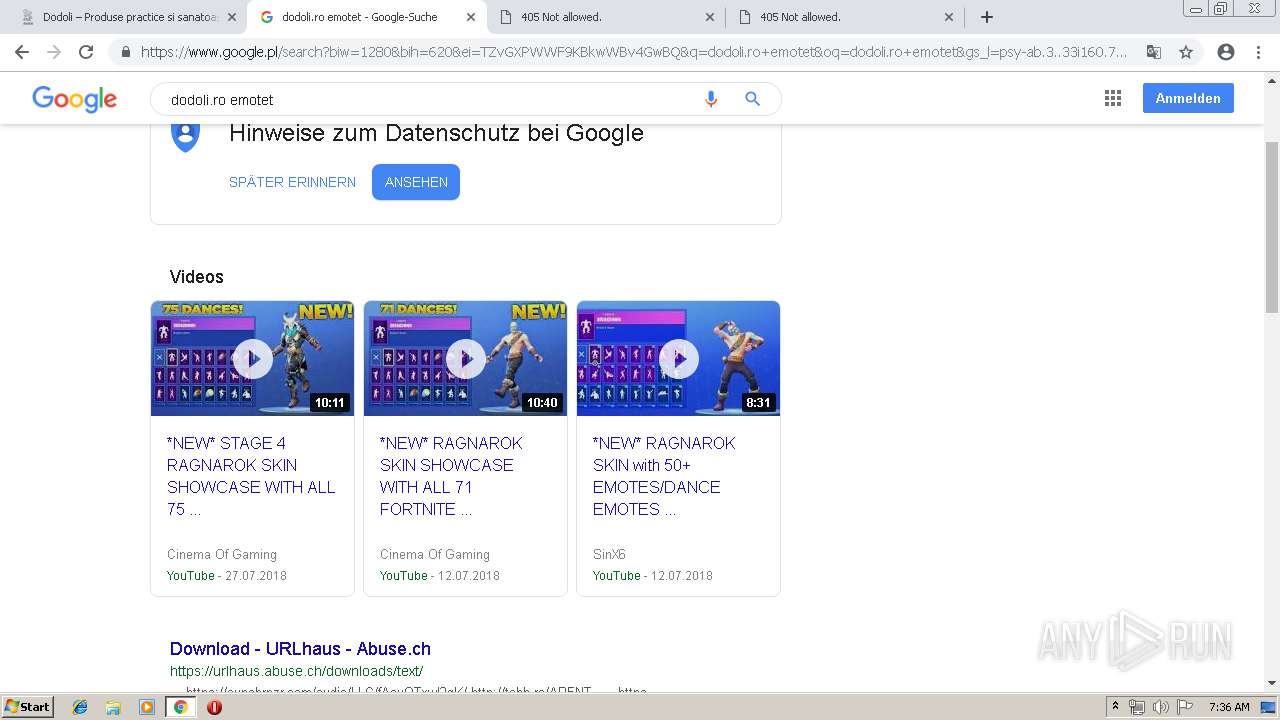Click the page vertical scrollbar thumb
Image resolution: width=1280 pixels, height=720 pixels.
1272,228
